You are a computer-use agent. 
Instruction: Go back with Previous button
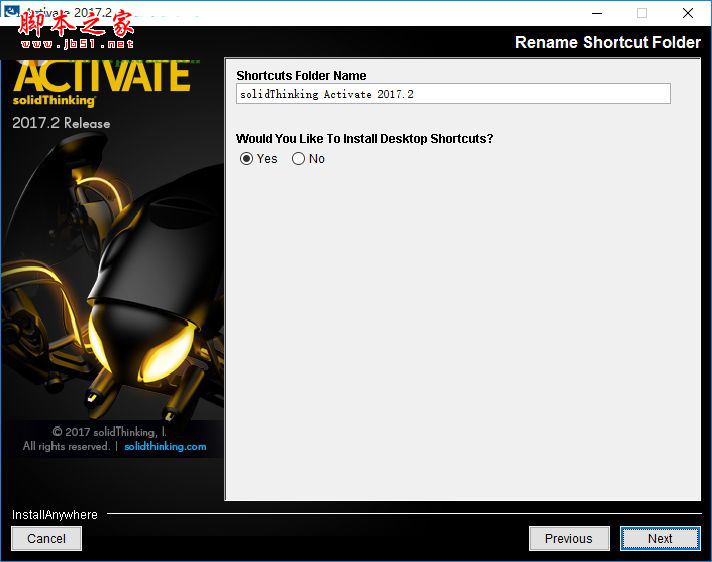569,538
